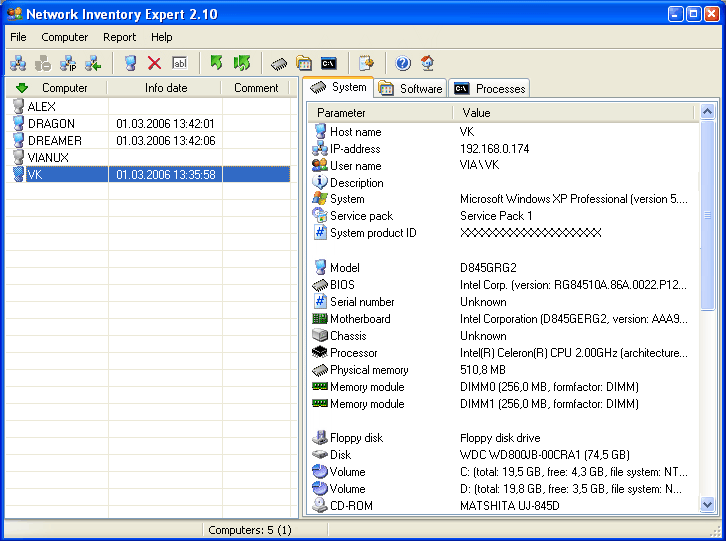Click the vertical scrollbar thumb in System panel
This screenshot has width=726, height=541.
point(707,215)
